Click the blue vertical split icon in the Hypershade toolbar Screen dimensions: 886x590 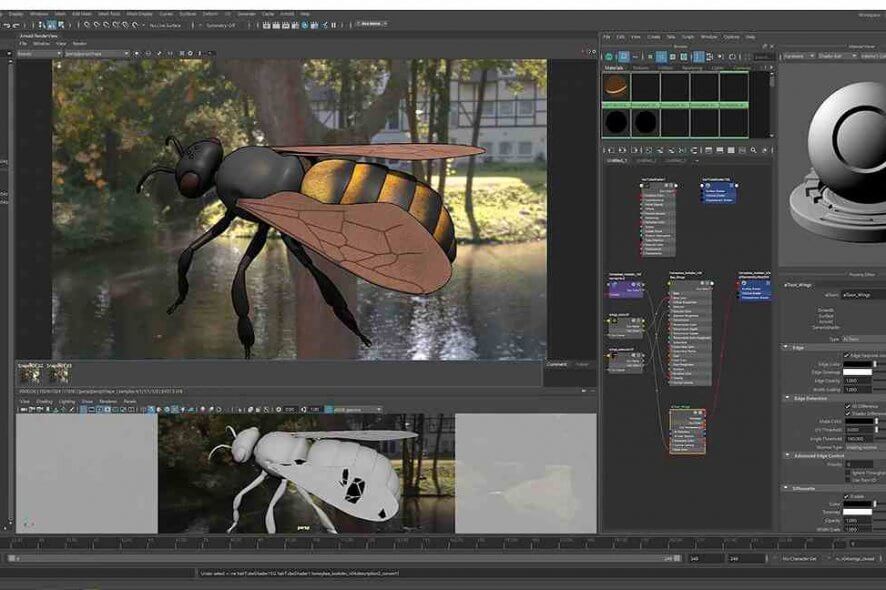point(699,57)
